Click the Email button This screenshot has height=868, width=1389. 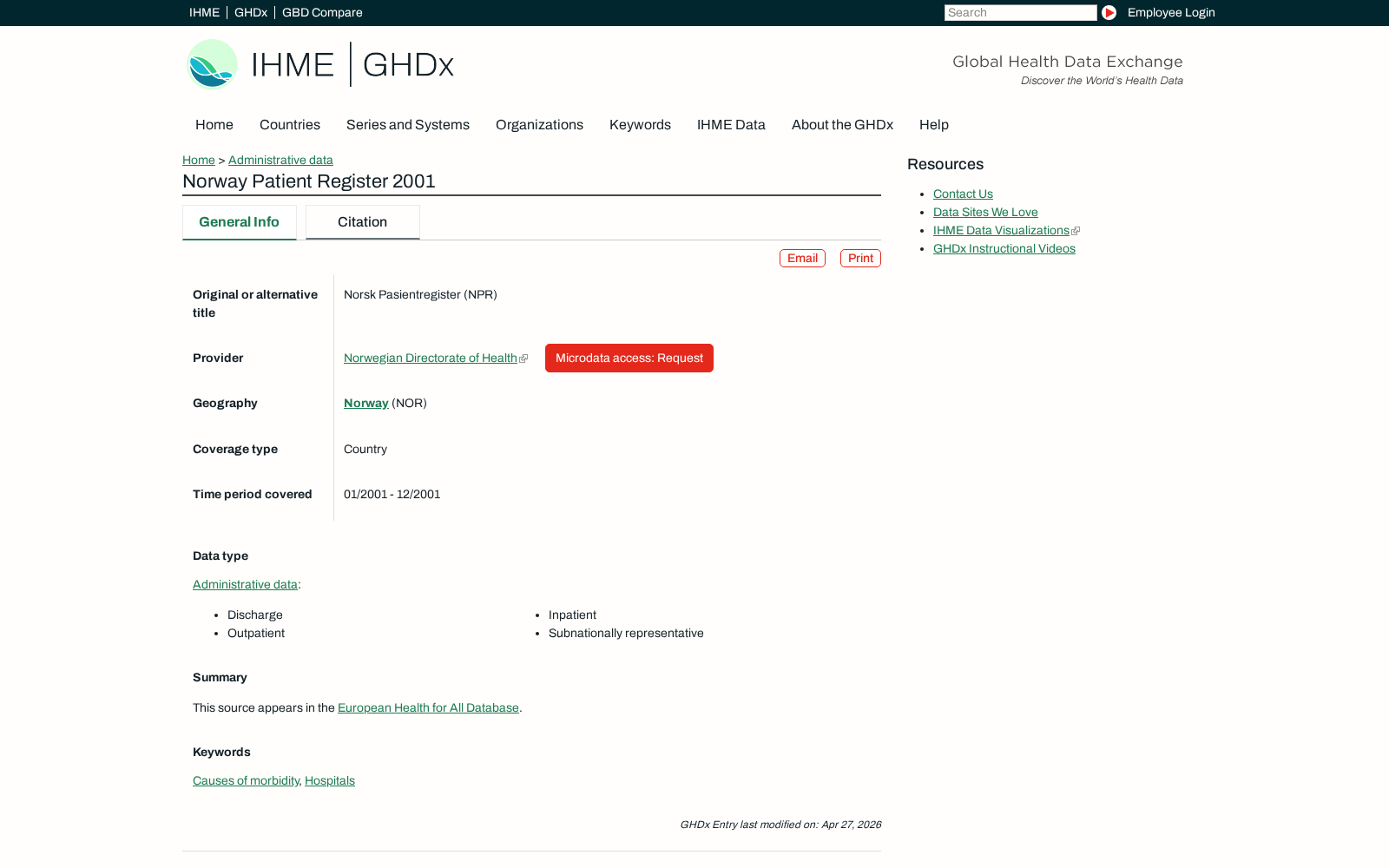coord(802,259)
